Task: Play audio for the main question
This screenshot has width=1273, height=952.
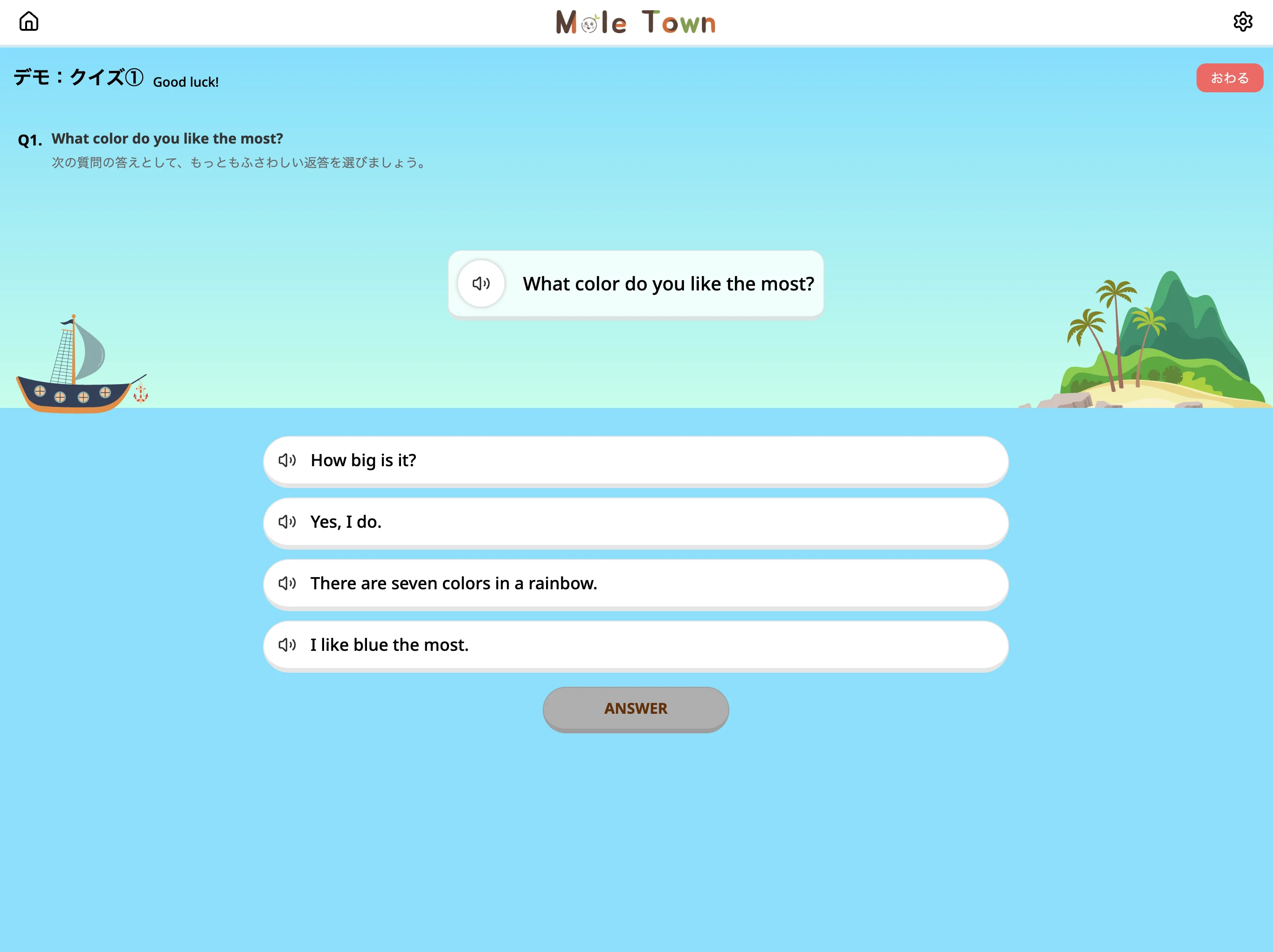Action: click(481, 283)
